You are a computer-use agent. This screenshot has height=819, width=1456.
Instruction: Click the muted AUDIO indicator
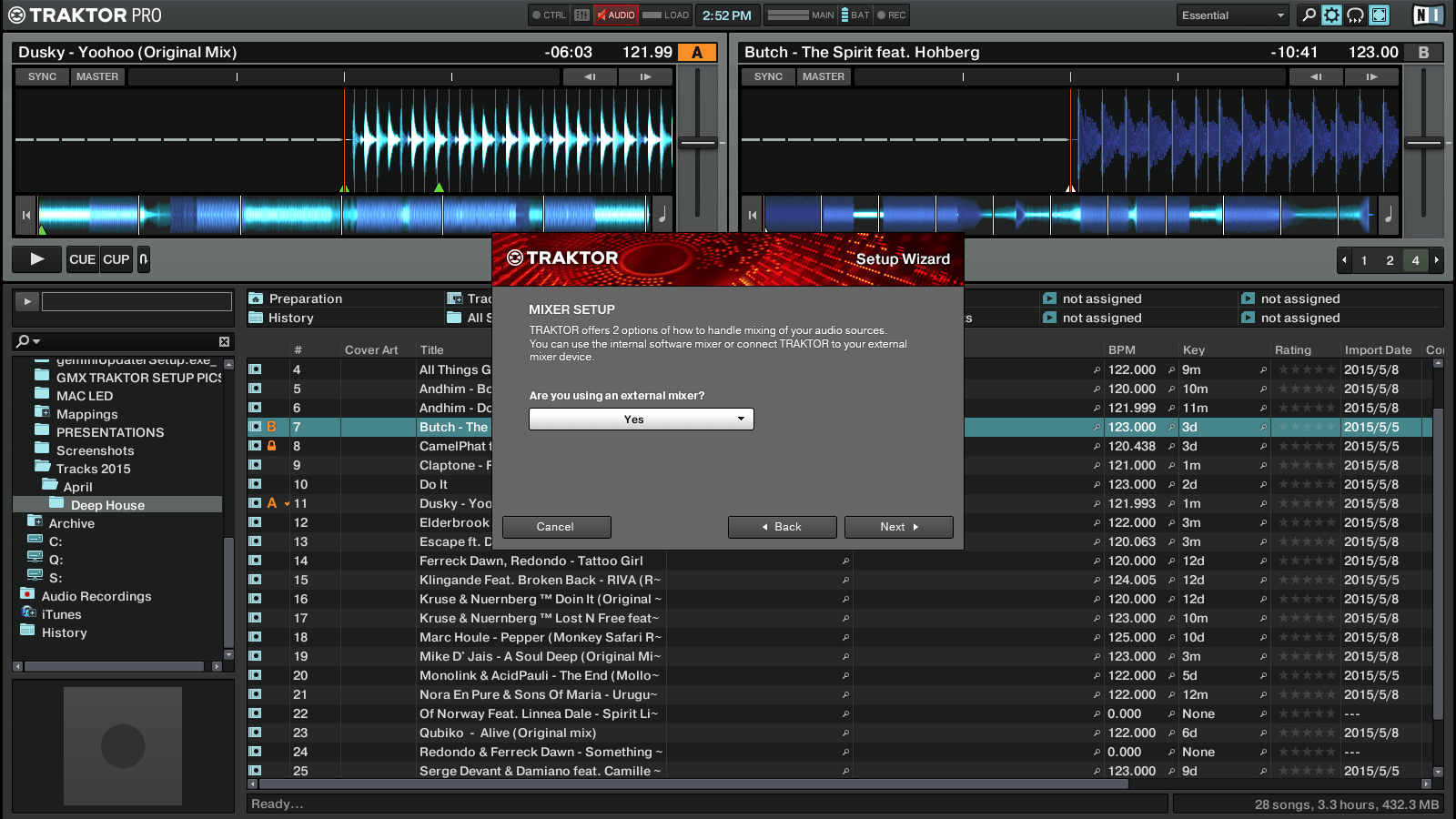coord(617,15)
